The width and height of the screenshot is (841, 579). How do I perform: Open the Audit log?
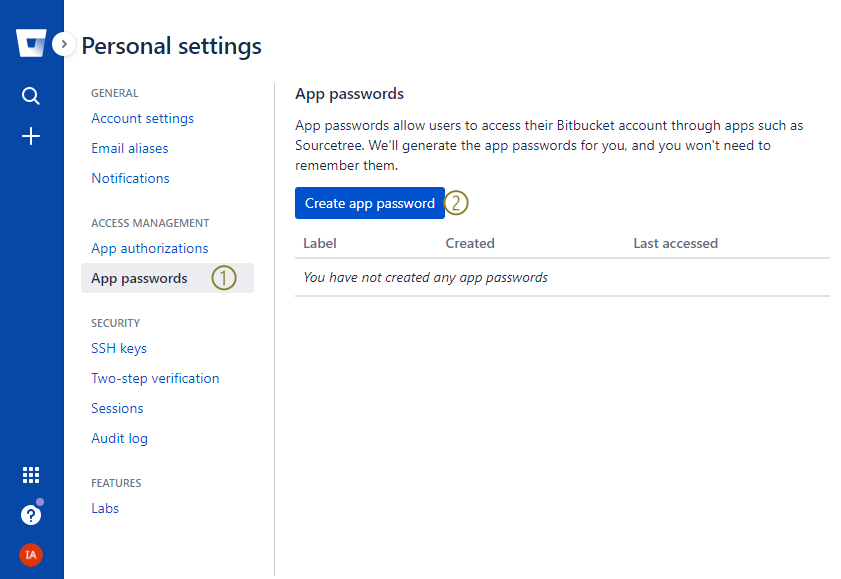click(119, 439)
